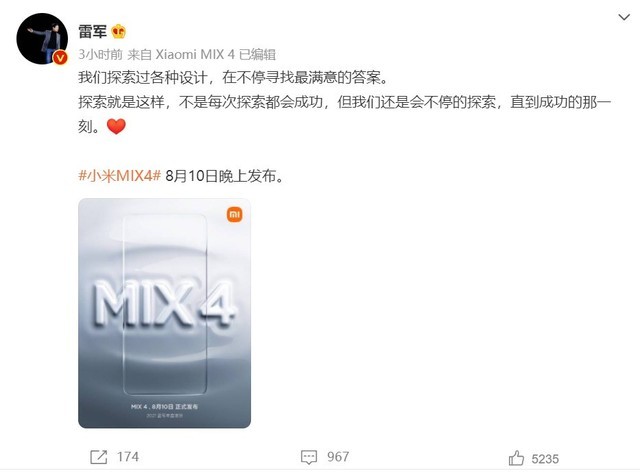Image resolution: width=640 pixels, height=473 pixels.
Task: Click the 5235 like count
Action: click(x=545, y=459)
